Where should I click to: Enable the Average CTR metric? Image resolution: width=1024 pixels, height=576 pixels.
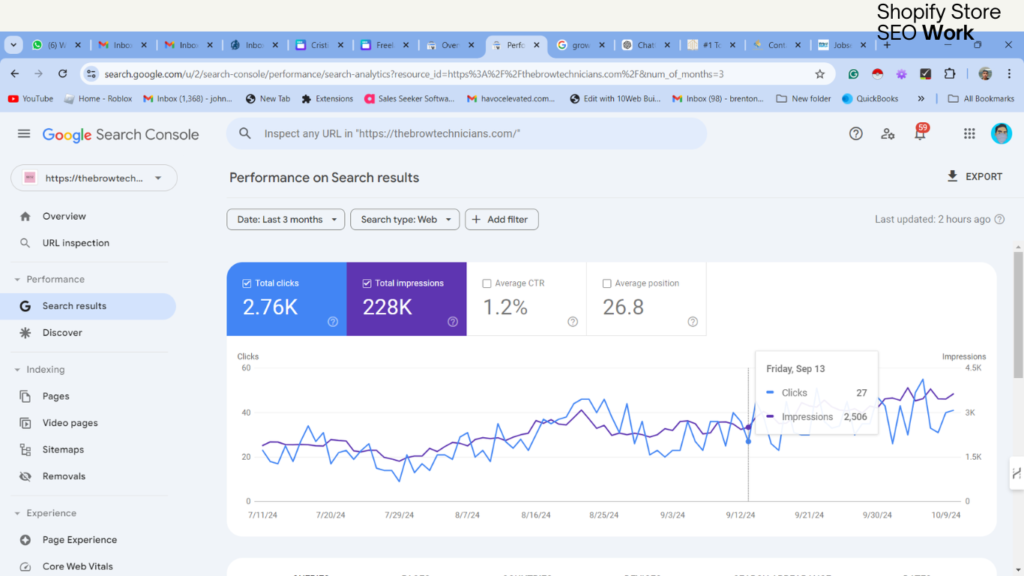[487, 283]
